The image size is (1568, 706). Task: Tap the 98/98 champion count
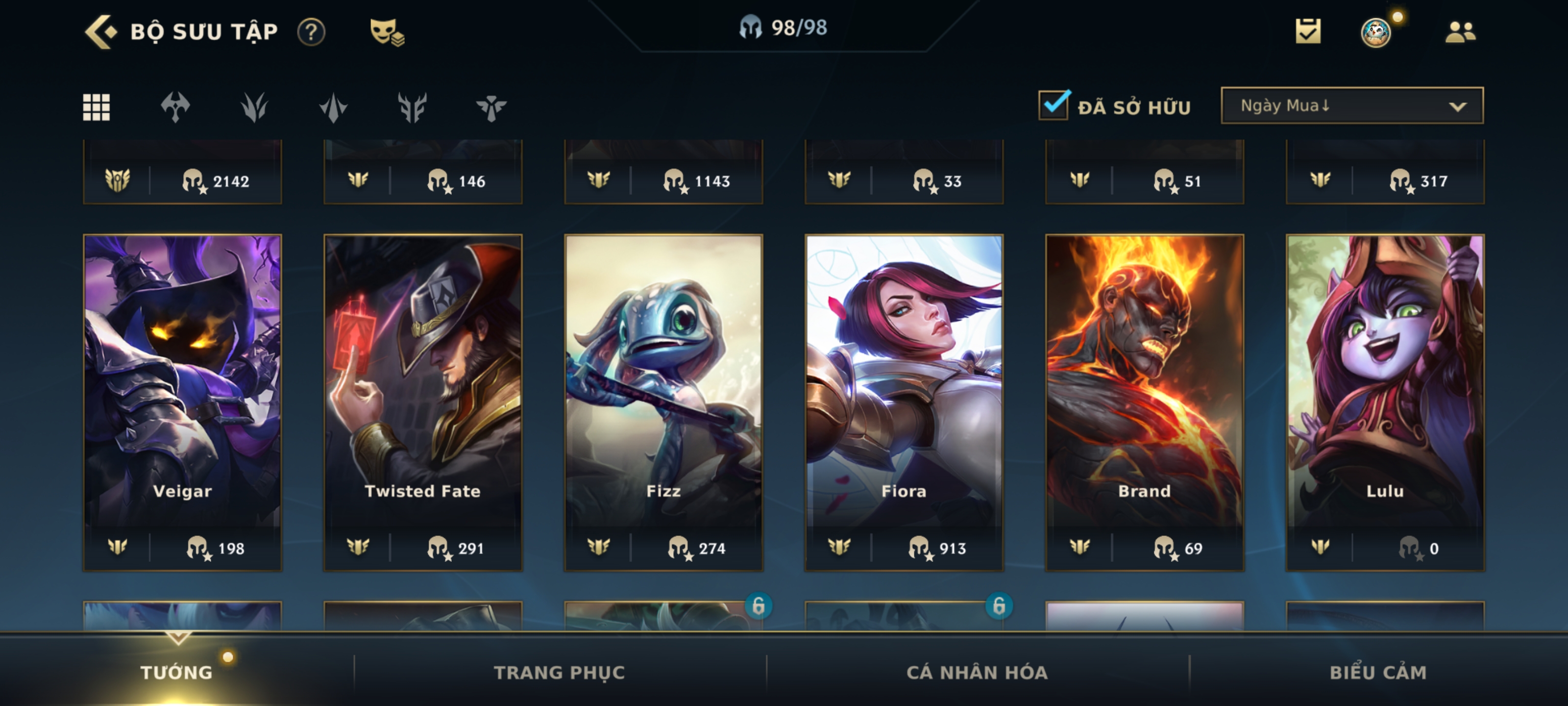point(784,28)
